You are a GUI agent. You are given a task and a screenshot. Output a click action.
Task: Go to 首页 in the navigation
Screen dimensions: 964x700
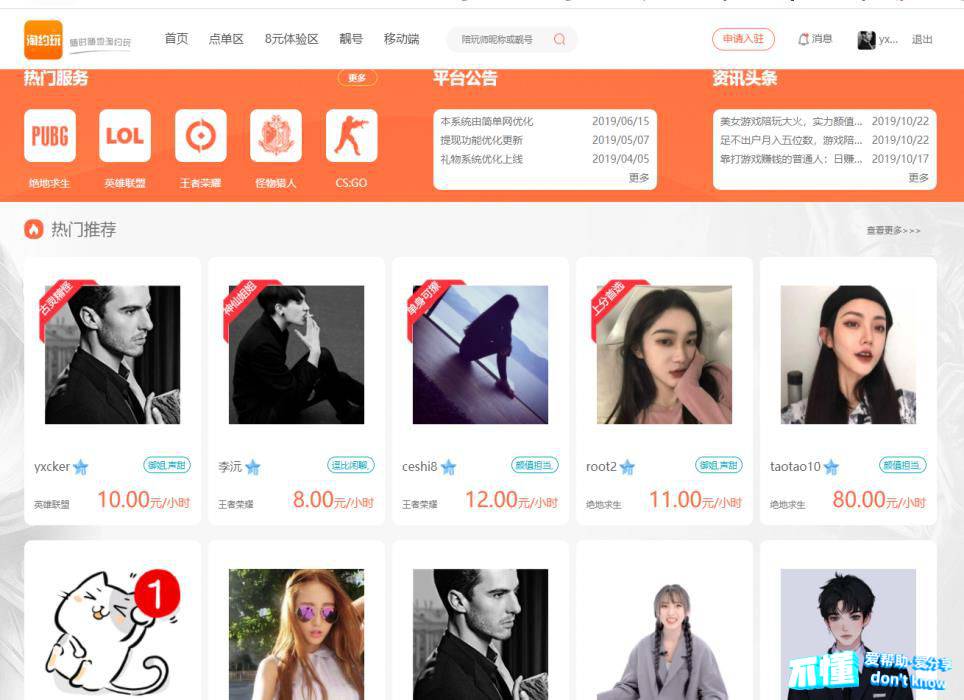click(x=176, y=39)
